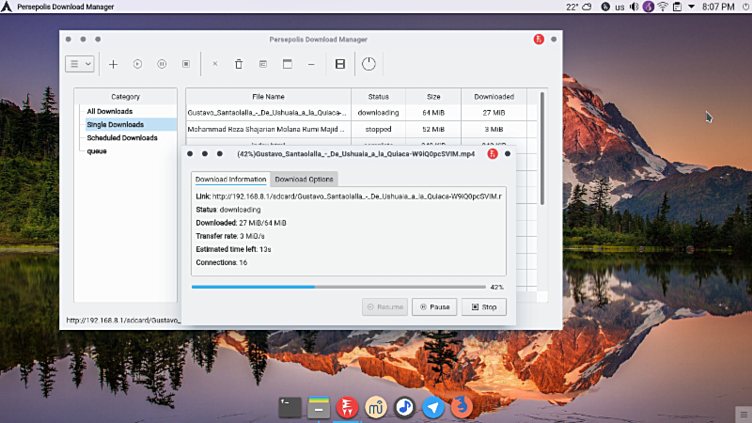
Task: Click the add new download plus icon
Action: pos(113,64)
